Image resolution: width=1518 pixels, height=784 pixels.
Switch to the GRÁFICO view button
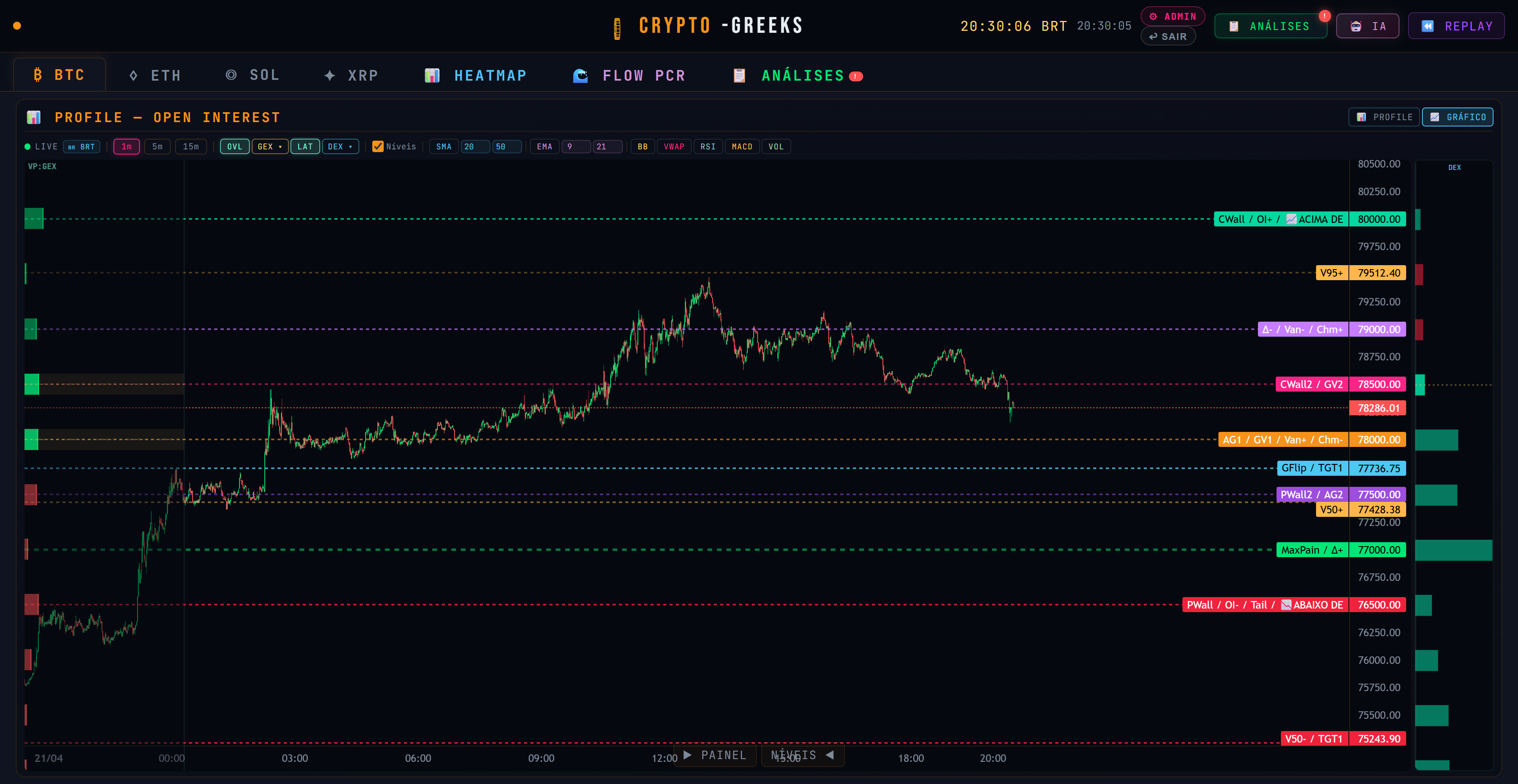tap(1457, 117)
